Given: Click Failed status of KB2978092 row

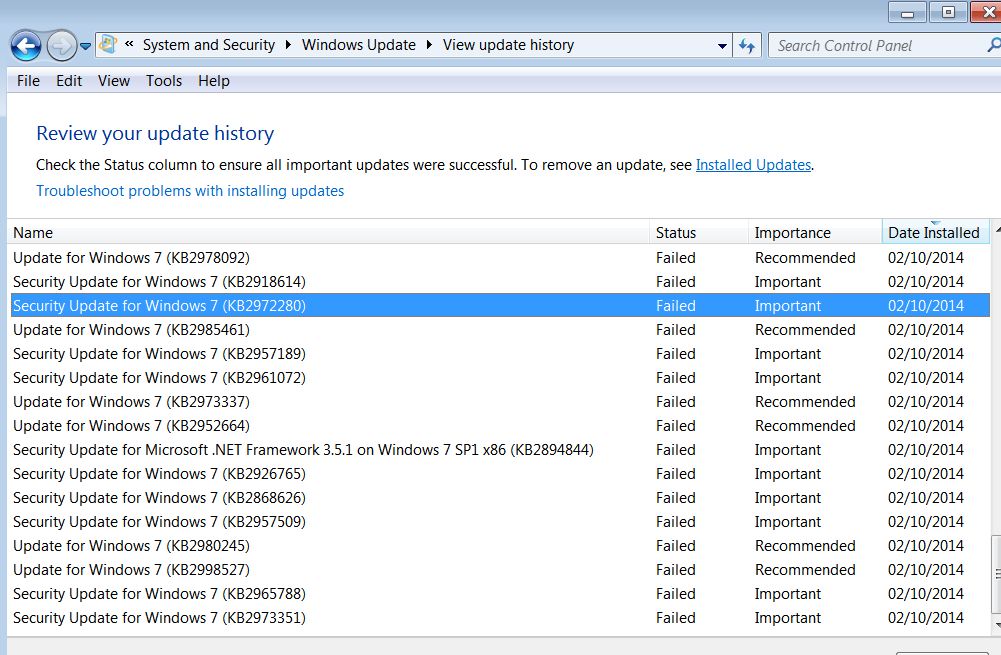Looking at the screenshot, I should click(675, 258).
